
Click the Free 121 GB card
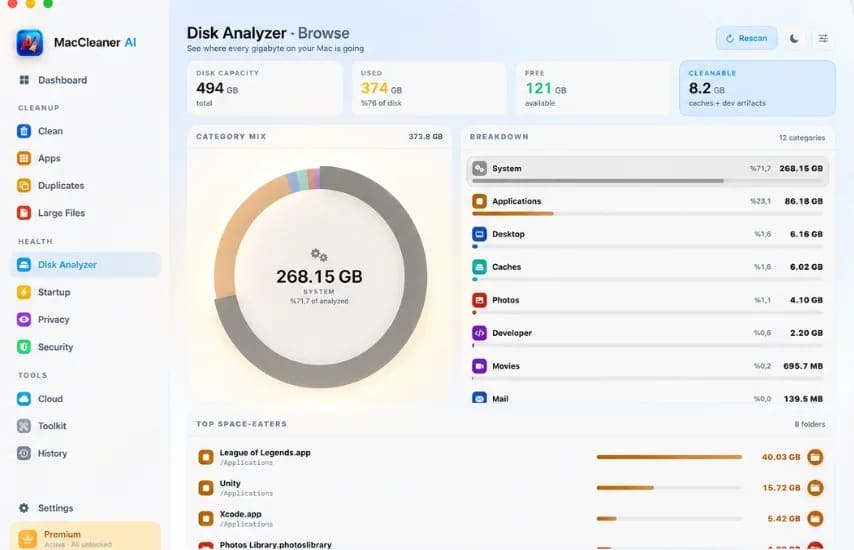tap(593, 88)
